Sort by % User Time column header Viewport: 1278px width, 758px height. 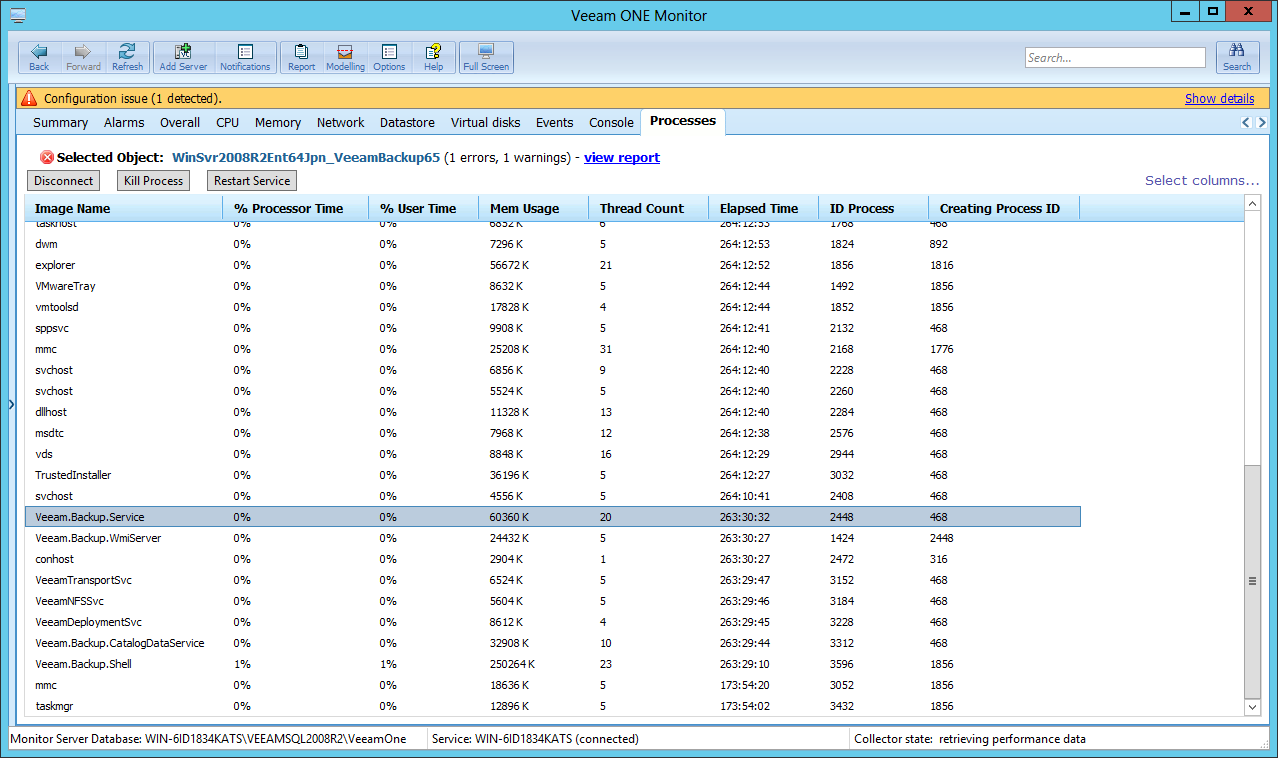tap(424, 208)
